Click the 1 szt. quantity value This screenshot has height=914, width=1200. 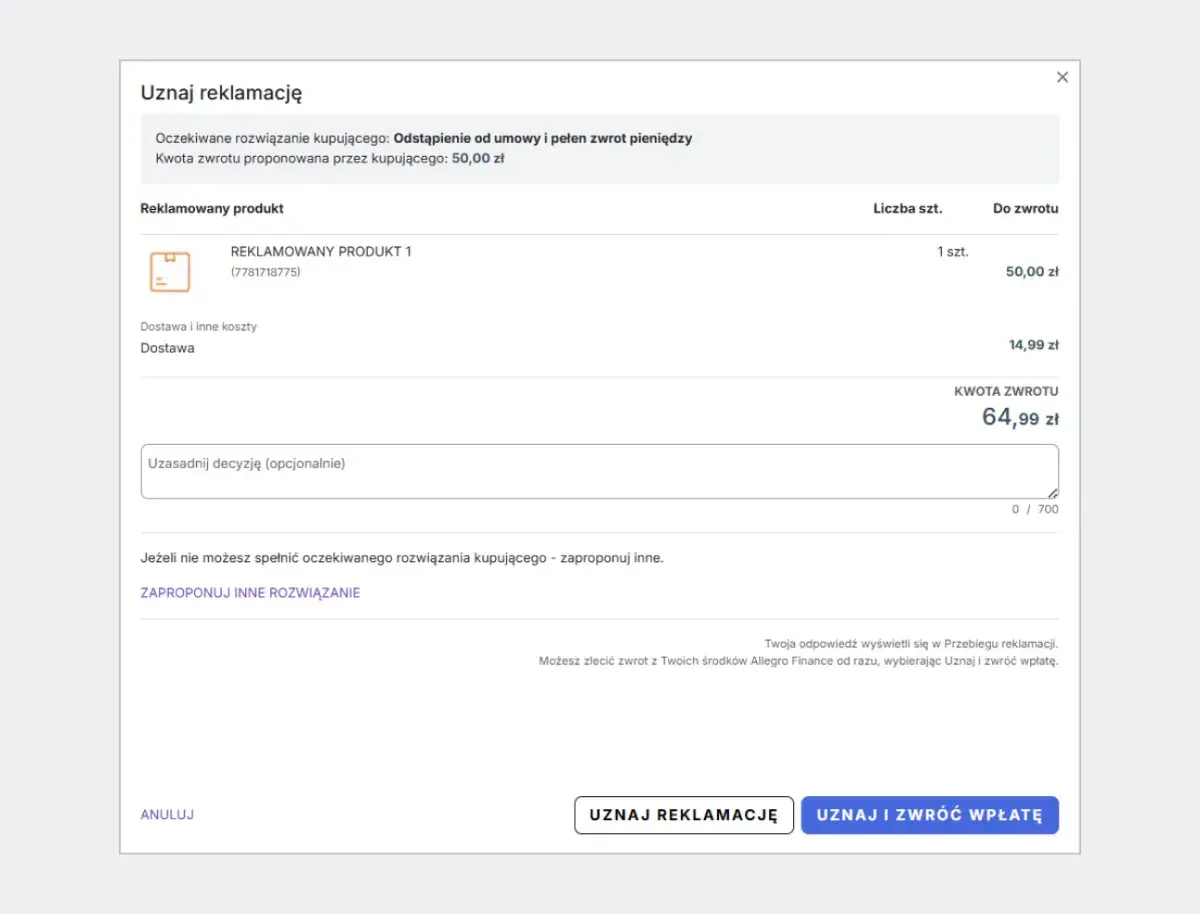[x=953, y=252]
